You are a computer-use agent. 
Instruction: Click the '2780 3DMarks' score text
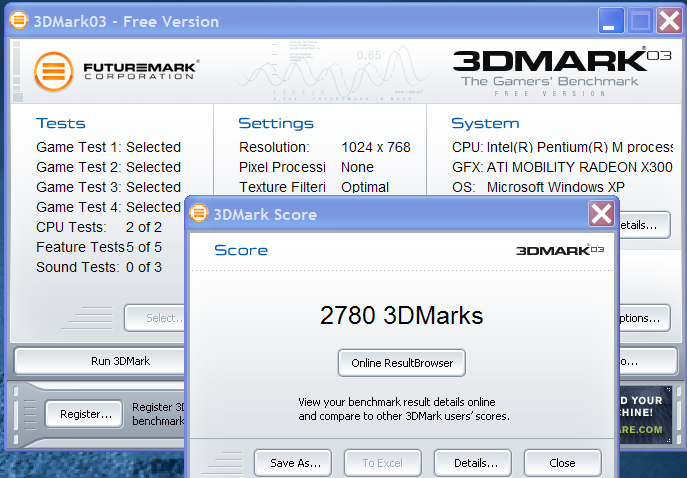point(401,315)
